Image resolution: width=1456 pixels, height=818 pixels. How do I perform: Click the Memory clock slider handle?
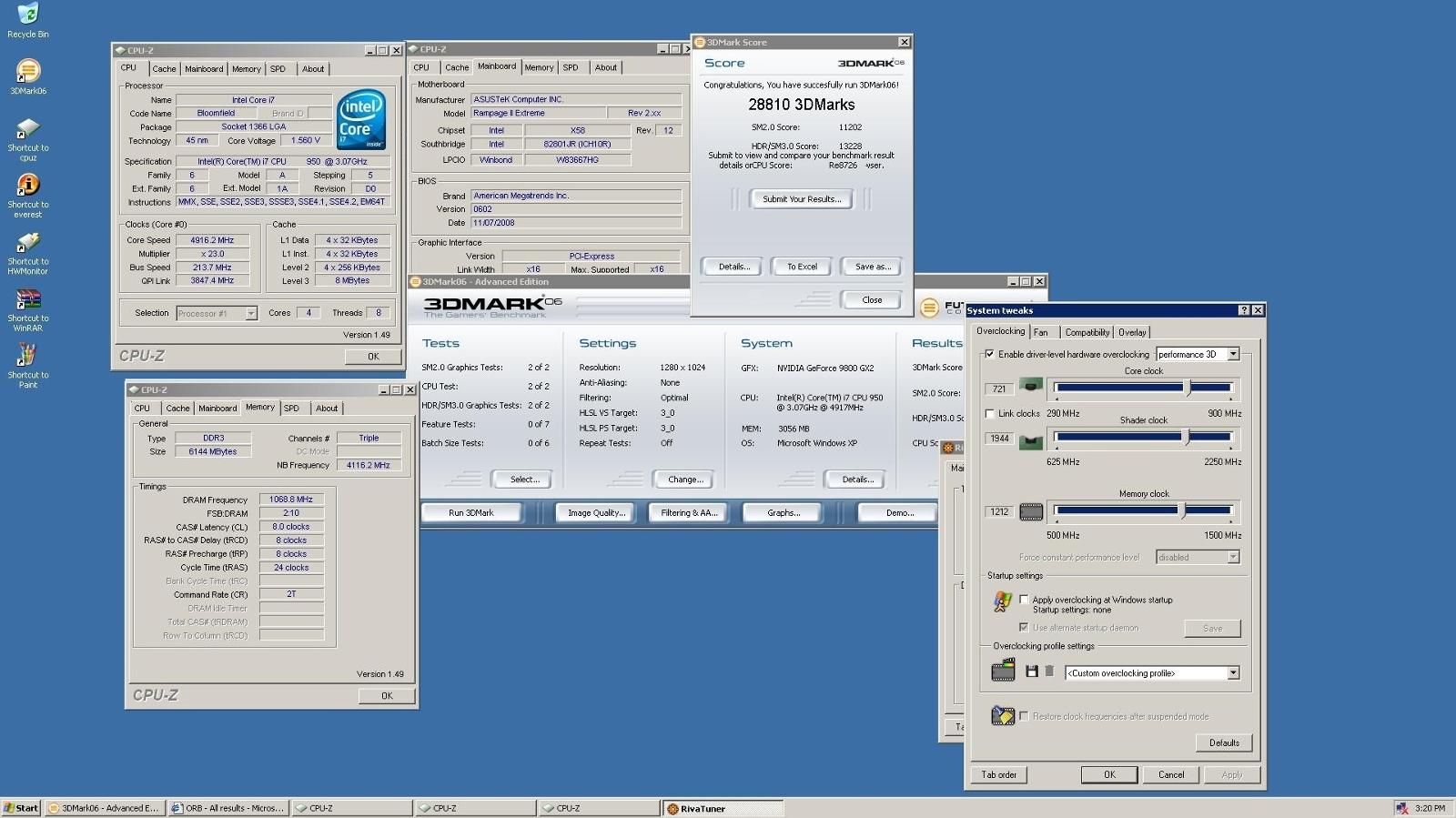click(1183, 511)
